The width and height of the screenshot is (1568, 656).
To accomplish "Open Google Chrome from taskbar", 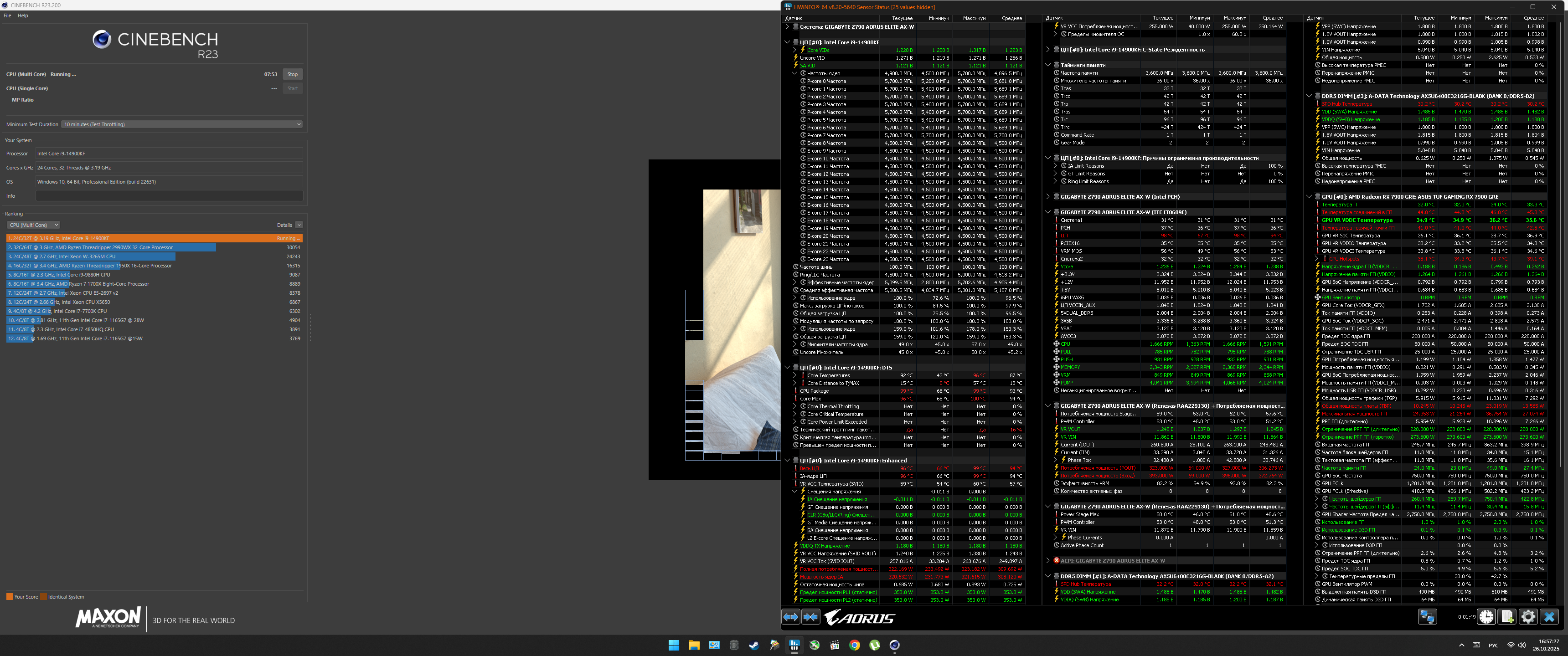I will 855,646.
